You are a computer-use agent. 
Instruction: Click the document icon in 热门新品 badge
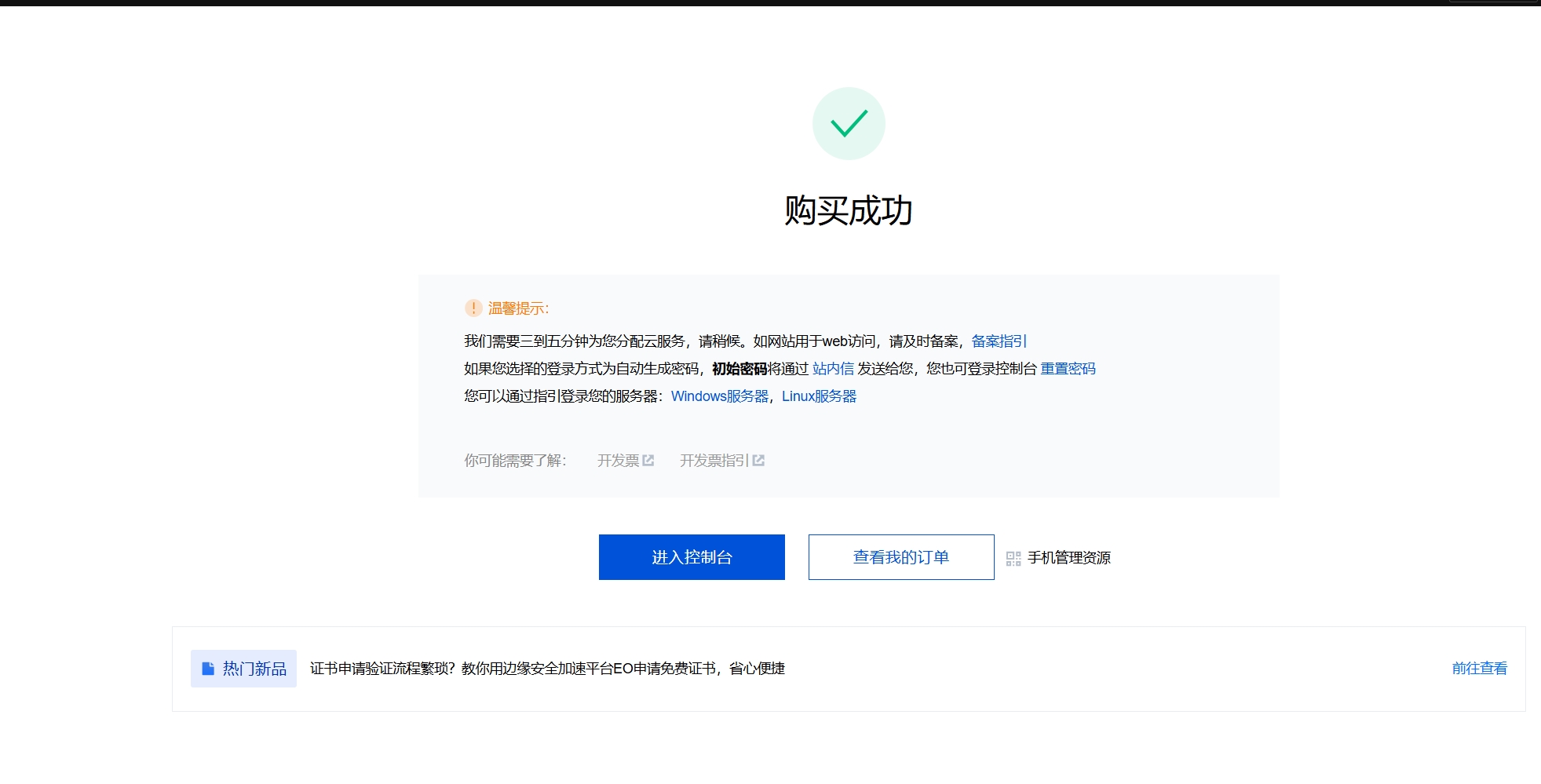[208, 669]
